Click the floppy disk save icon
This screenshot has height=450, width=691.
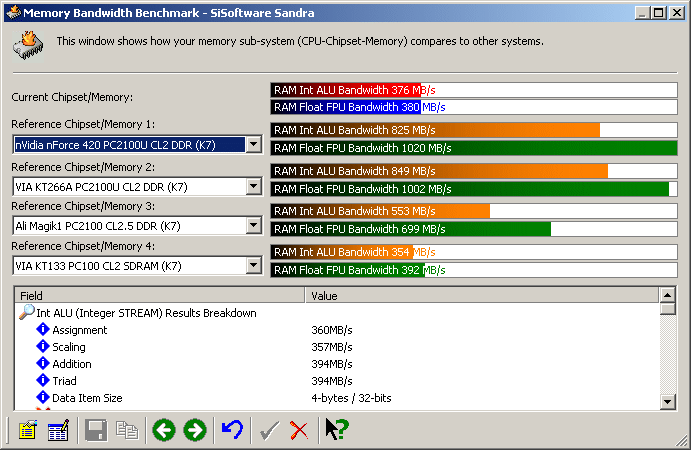coord(96,430)
